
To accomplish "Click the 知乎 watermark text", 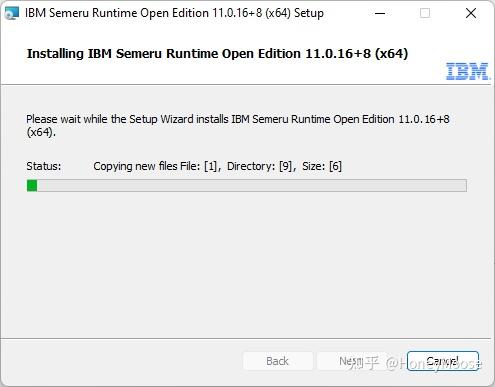I will coord(364,363).
